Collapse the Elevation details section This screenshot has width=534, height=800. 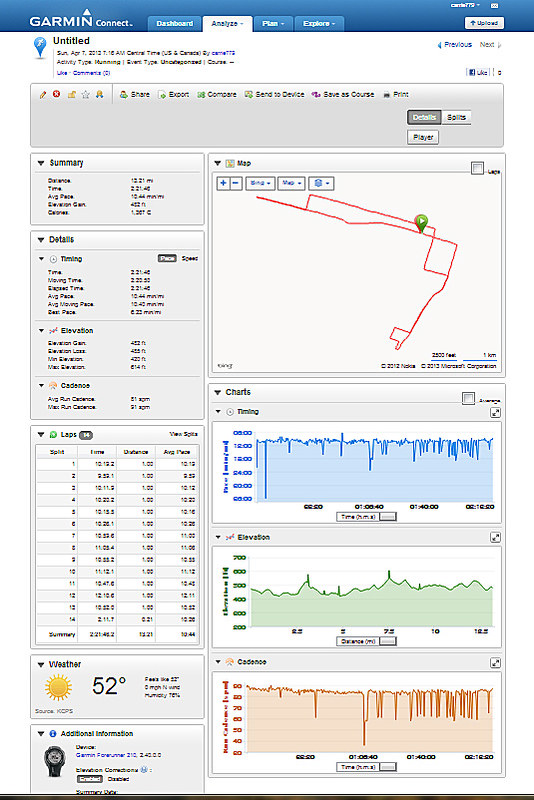pos(41,331)
